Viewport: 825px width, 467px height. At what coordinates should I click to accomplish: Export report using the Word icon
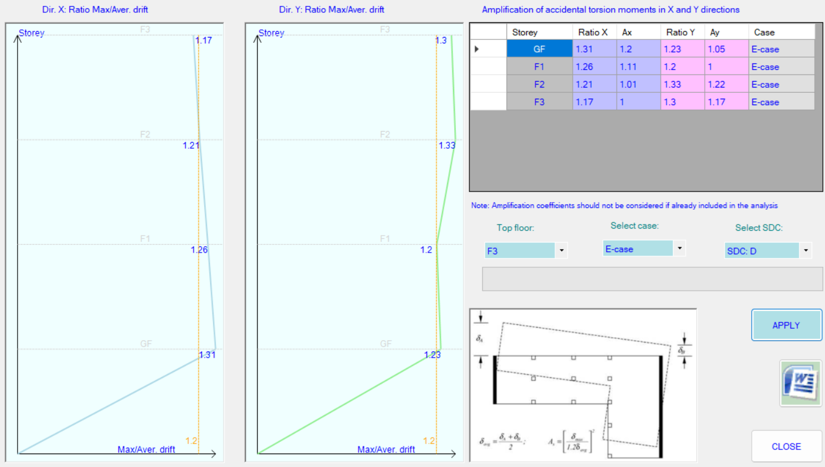point(800,383)
